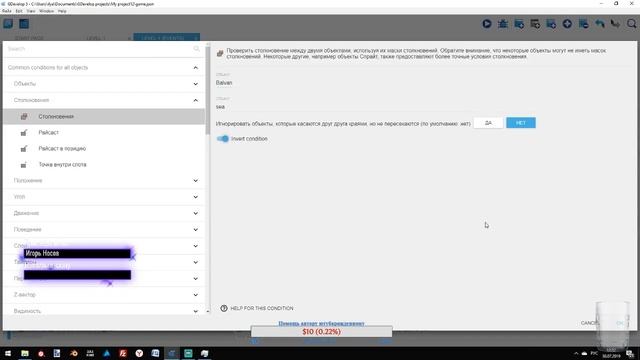
Task: Open the Help menu
Action: point(62,11)
